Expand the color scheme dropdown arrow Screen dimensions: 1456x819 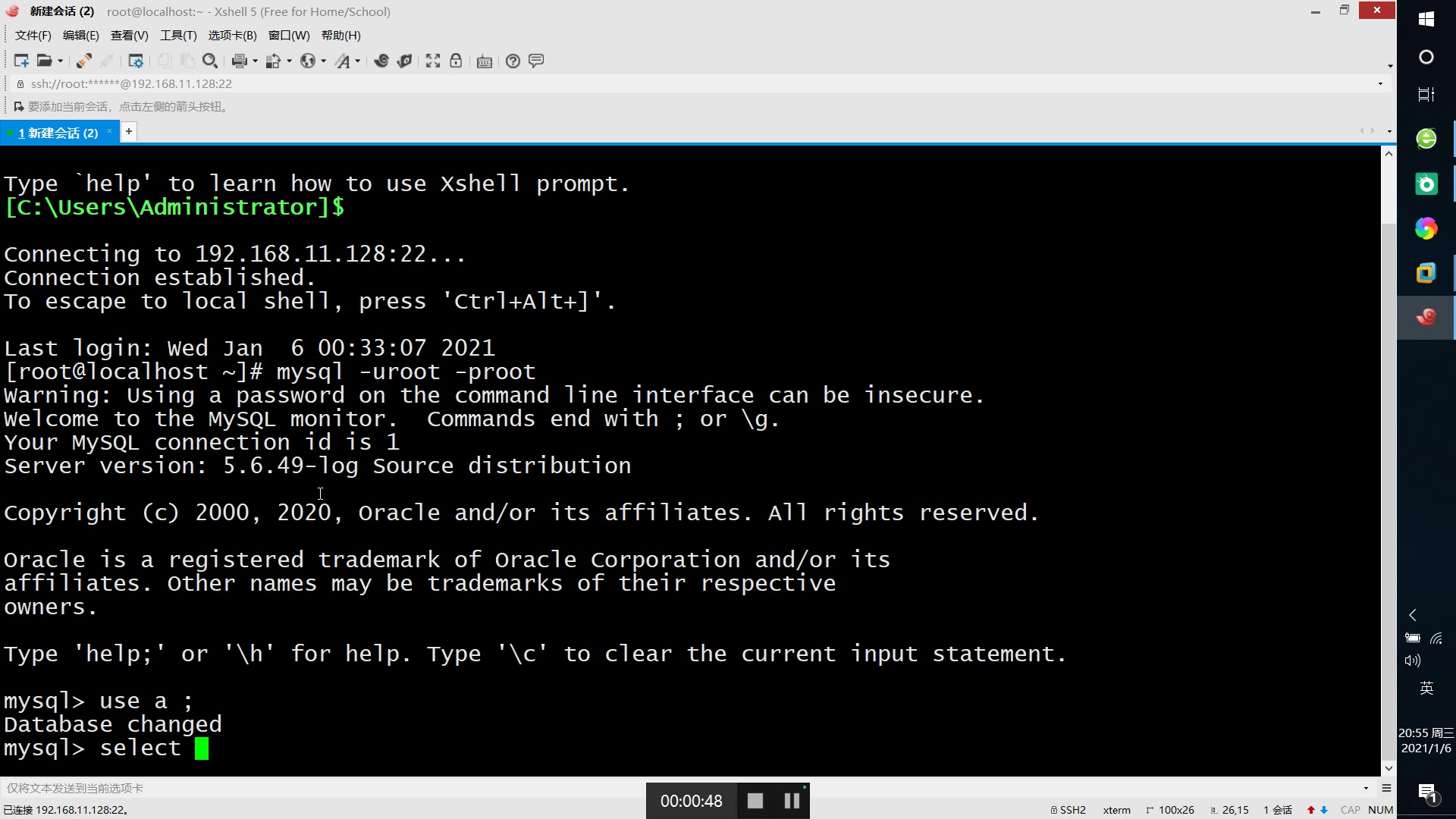(x=289, y=61)
